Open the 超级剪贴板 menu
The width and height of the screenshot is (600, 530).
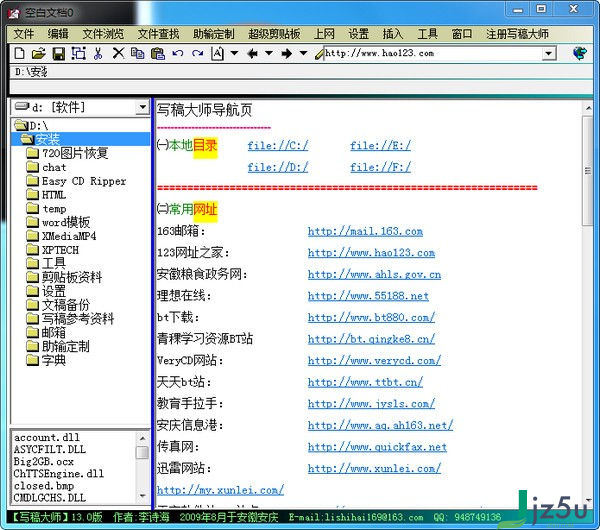click(274, 34)
